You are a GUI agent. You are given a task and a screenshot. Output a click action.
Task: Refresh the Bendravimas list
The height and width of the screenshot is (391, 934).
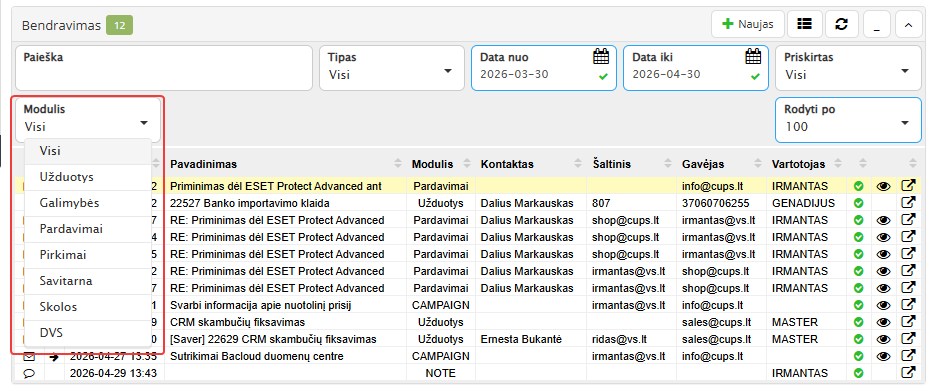[841, 24]
